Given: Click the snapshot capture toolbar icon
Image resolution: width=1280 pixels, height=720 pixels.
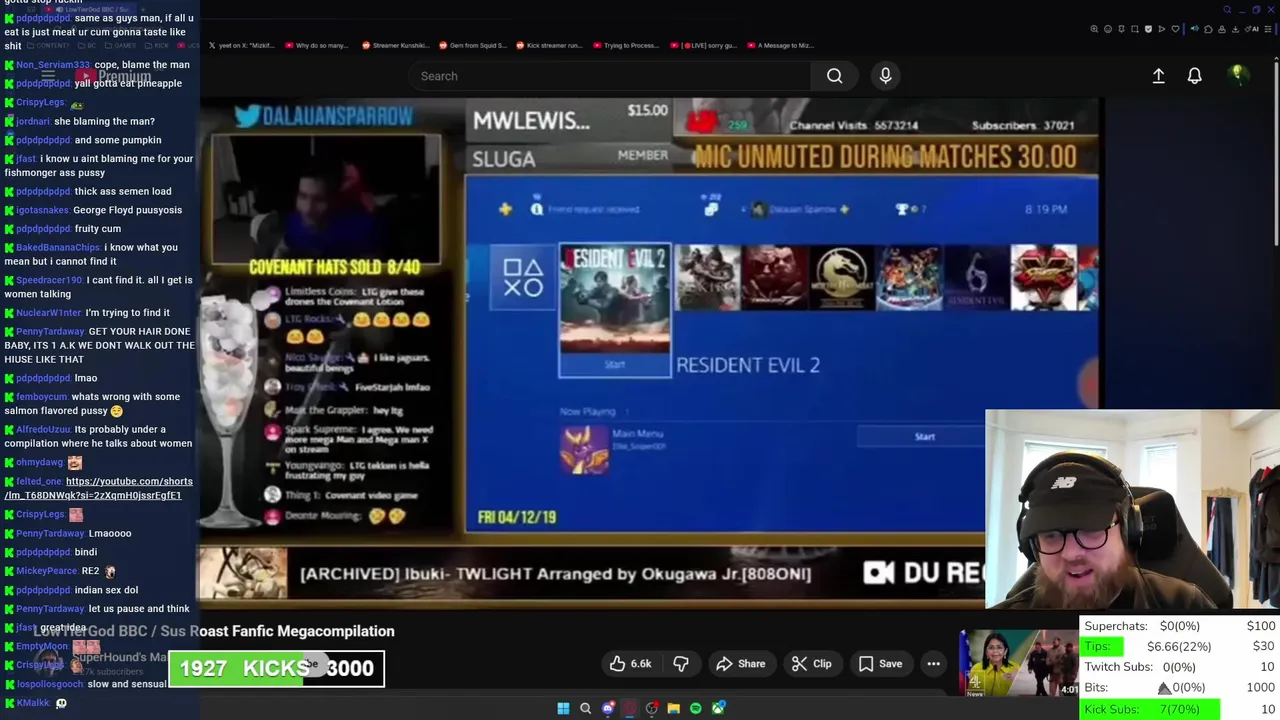Looking at the screenshot, I should tap(1135, 29).
